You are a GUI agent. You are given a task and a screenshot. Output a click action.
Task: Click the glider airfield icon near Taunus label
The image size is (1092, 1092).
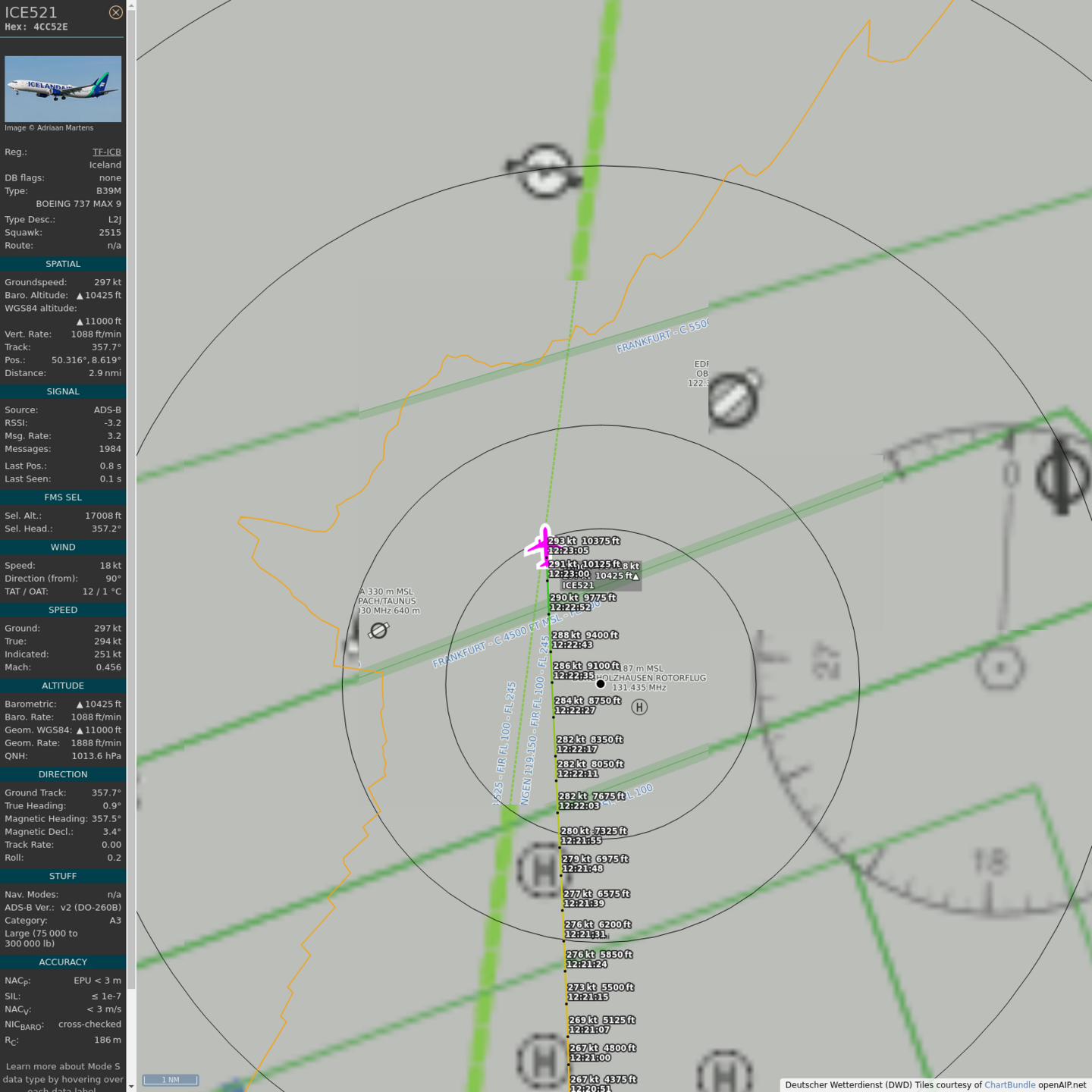(378, 630)
